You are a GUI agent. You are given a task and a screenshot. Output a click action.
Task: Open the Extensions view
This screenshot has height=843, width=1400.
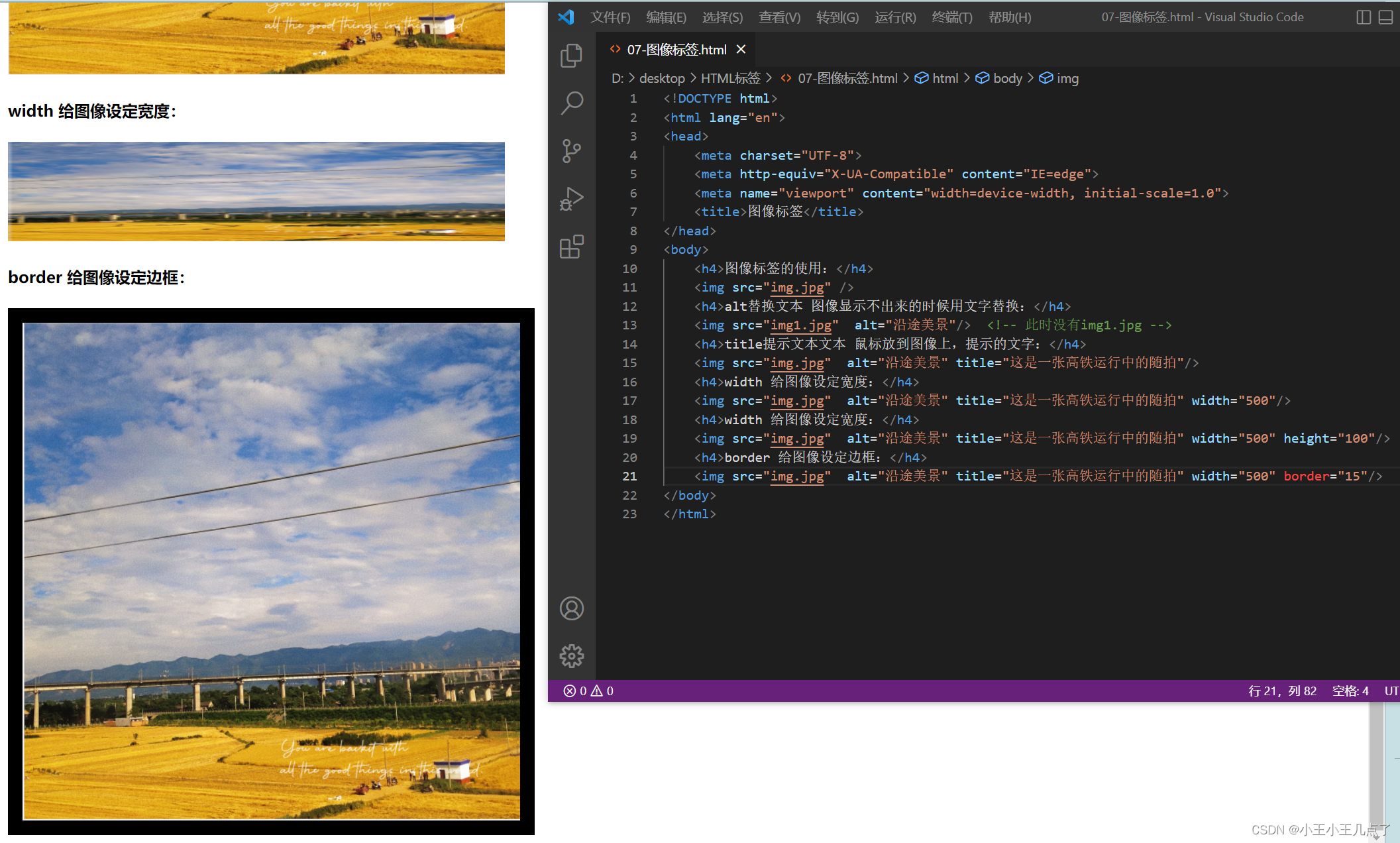tap(571, 247)
